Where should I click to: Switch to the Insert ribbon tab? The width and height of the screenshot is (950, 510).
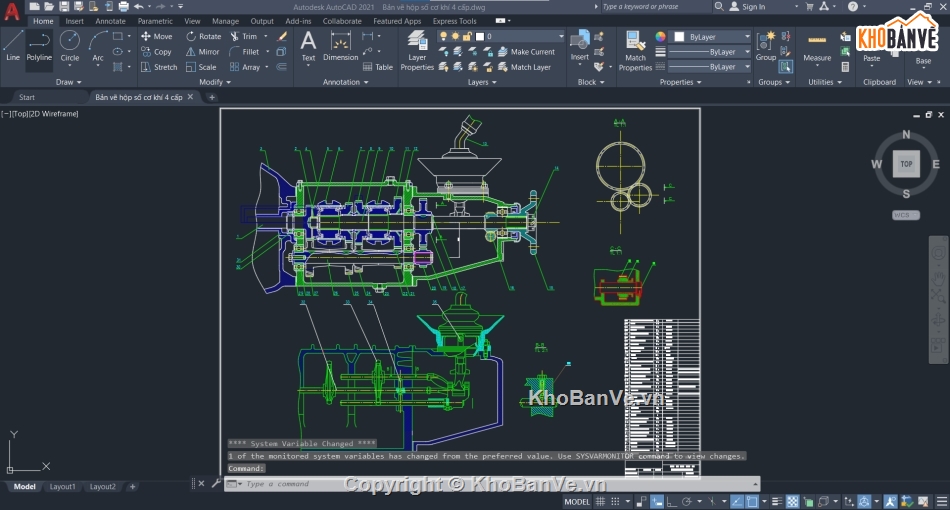click(x=75, y=21)
